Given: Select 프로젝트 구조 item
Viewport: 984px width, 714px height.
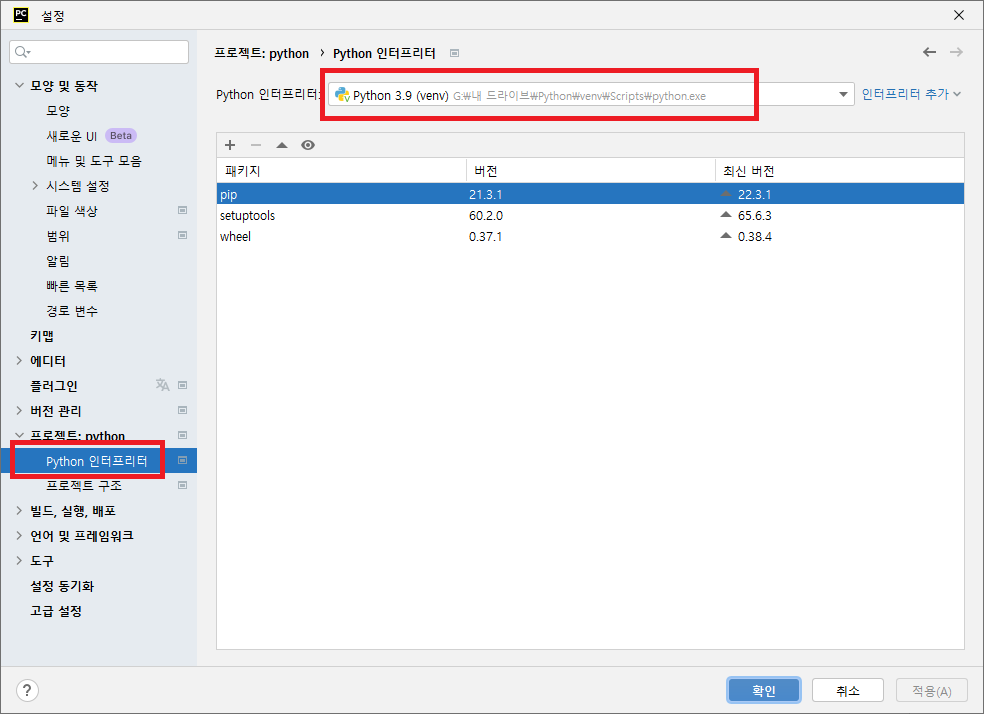Looking at the screenshot, I should (x=84, y=486).
